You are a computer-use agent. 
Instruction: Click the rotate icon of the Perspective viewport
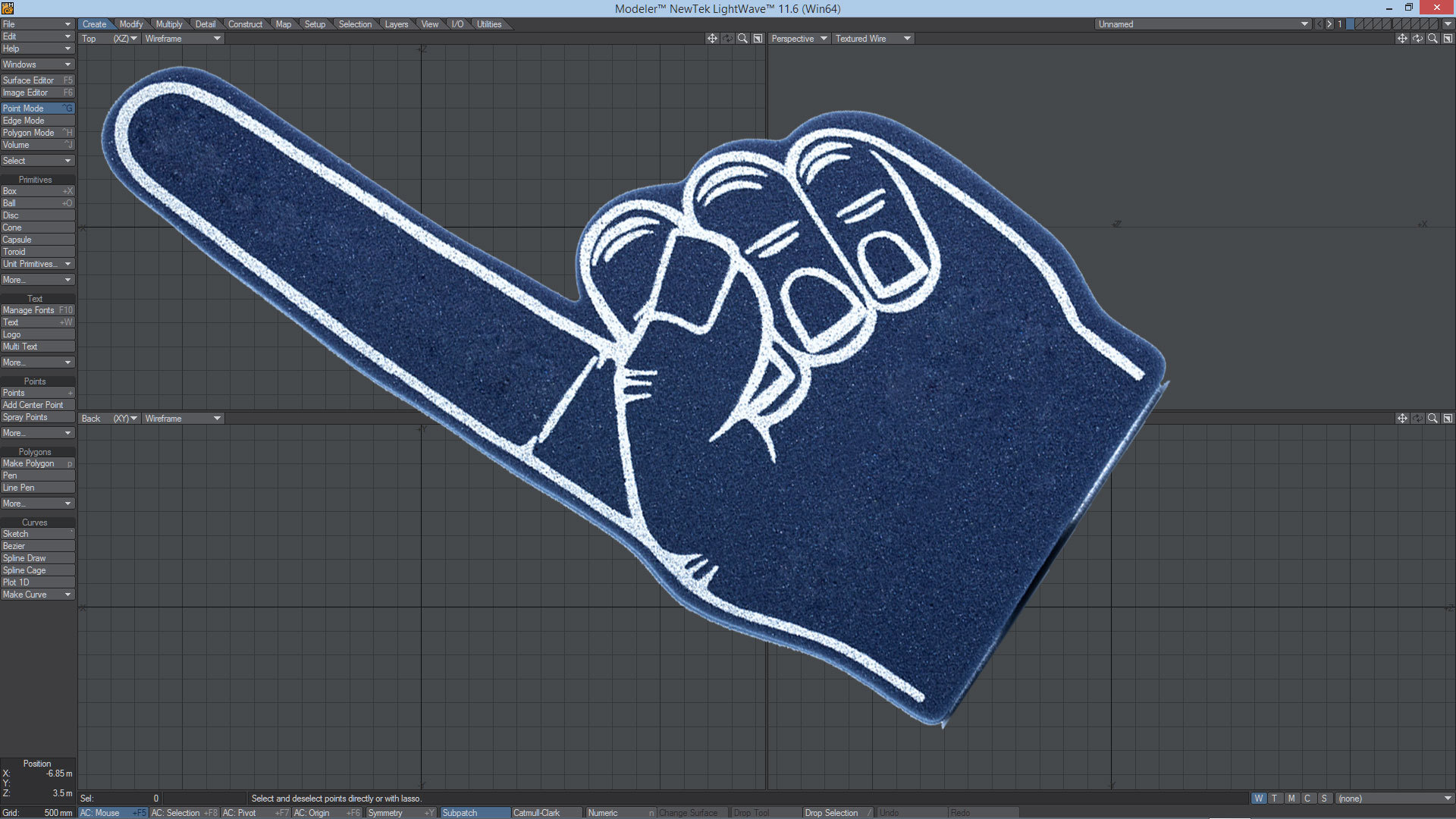(1417, 39)
